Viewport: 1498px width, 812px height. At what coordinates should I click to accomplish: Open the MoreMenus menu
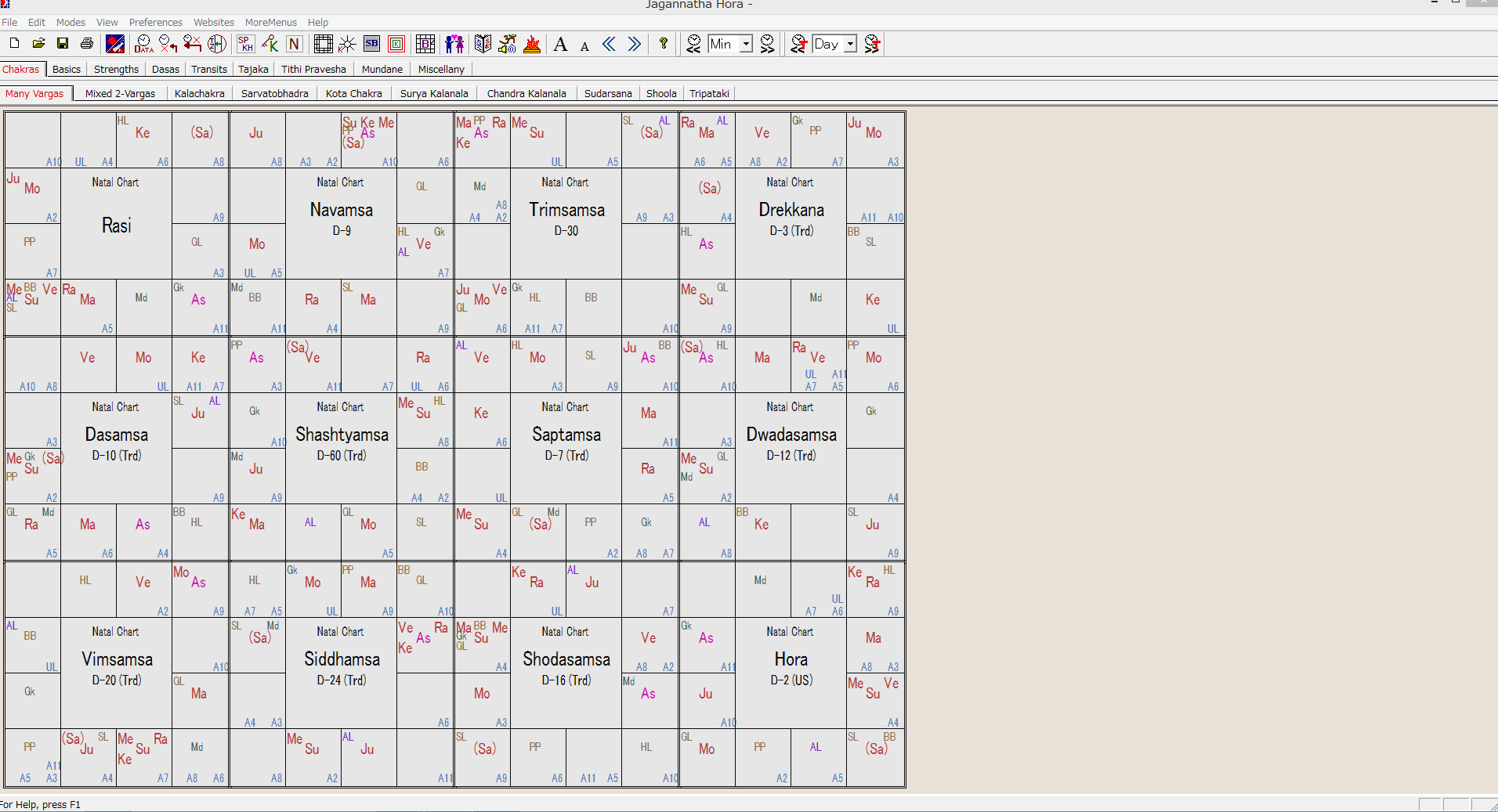point(270,22)
